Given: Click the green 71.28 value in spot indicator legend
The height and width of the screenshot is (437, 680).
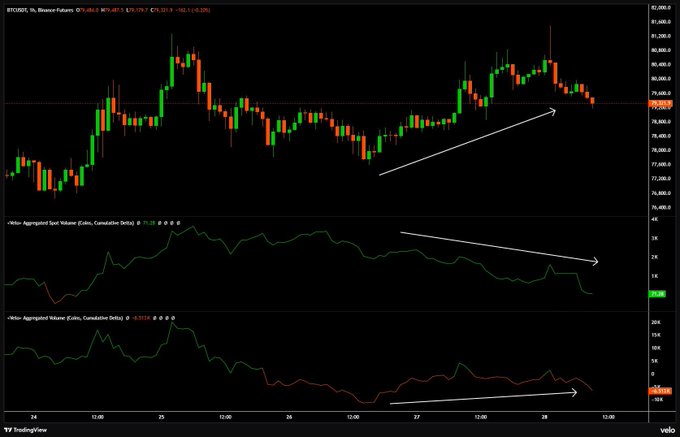Looking at the screenshot, I should click(x=148, y=223).
